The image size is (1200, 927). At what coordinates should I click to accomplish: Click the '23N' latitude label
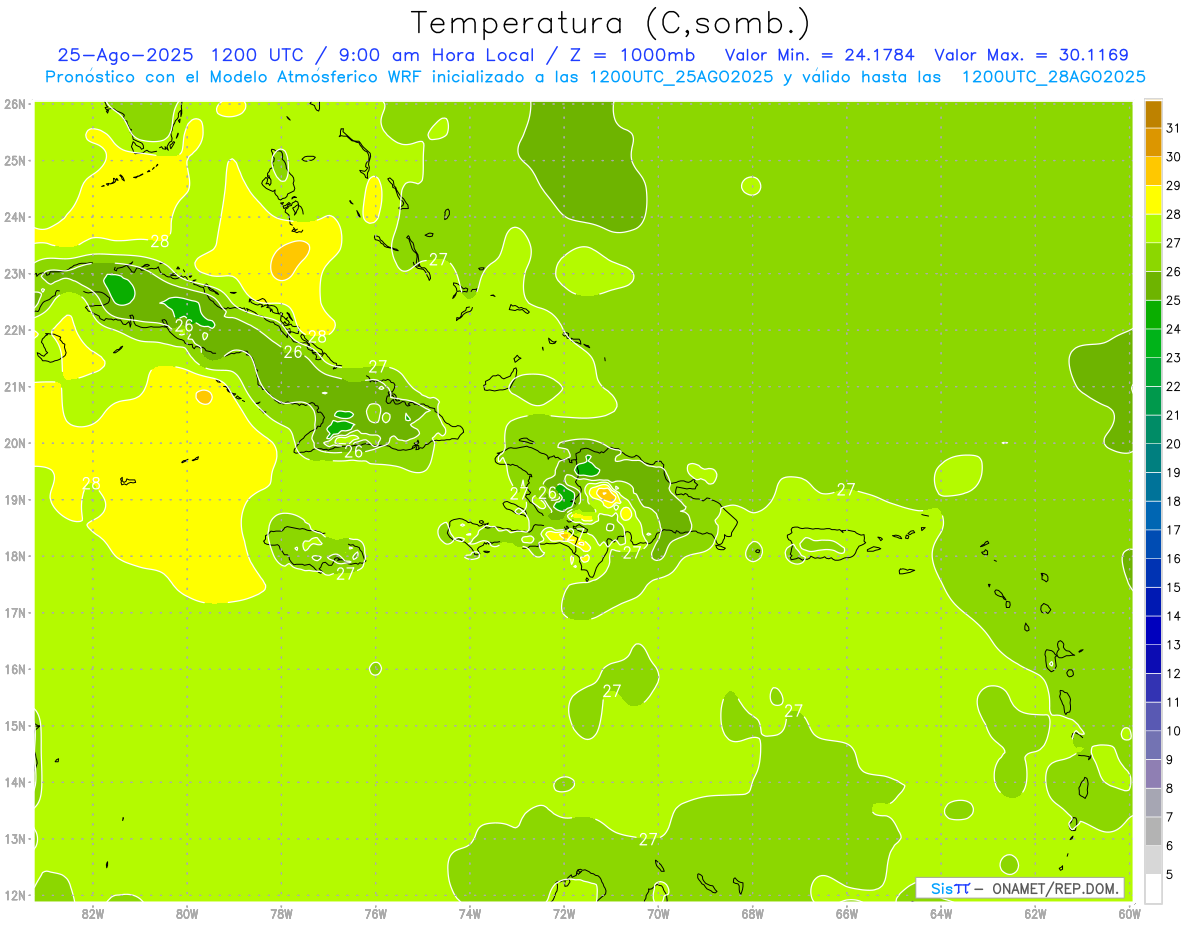[x=15, y=273]
